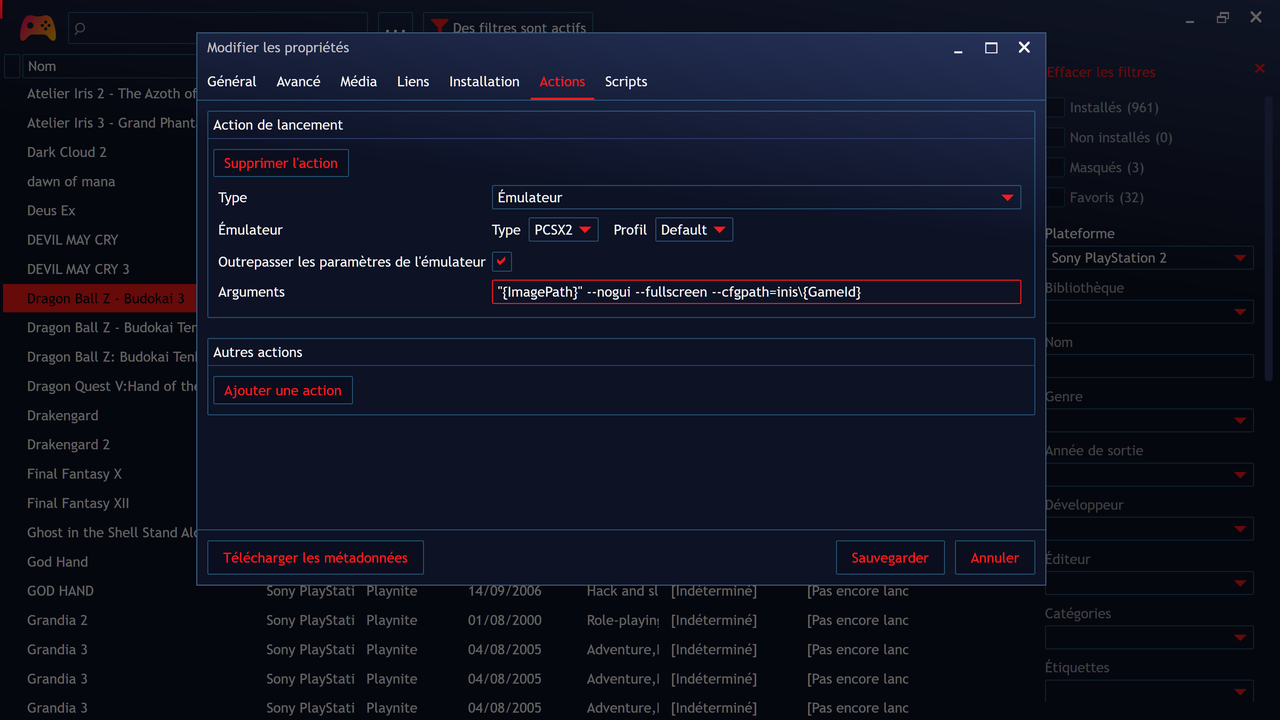Viewport: 1280px width, 720px height.
Task: Switch to the Avancé tab
Action: (298, 82)
